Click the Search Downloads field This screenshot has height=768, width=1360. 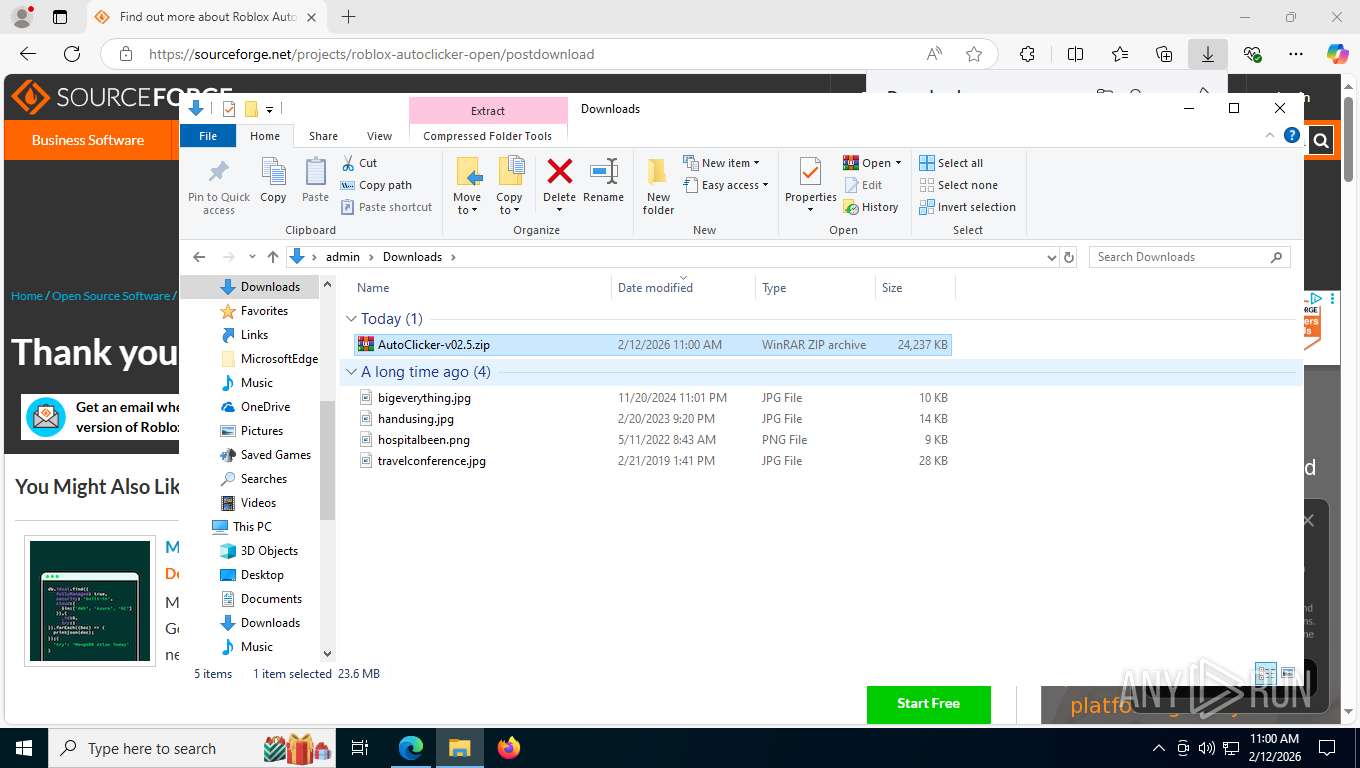(x=1189, y=257)
